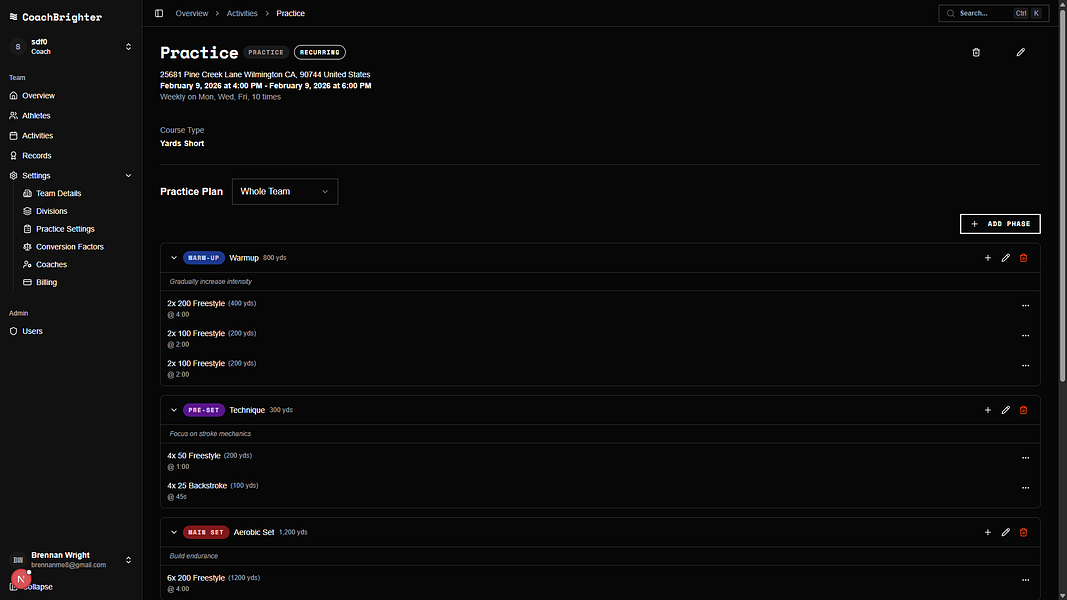Viewport: 1067px width, 600px height.
Task: Click the Yards Short course type value
Action: [x=182, y=144]
